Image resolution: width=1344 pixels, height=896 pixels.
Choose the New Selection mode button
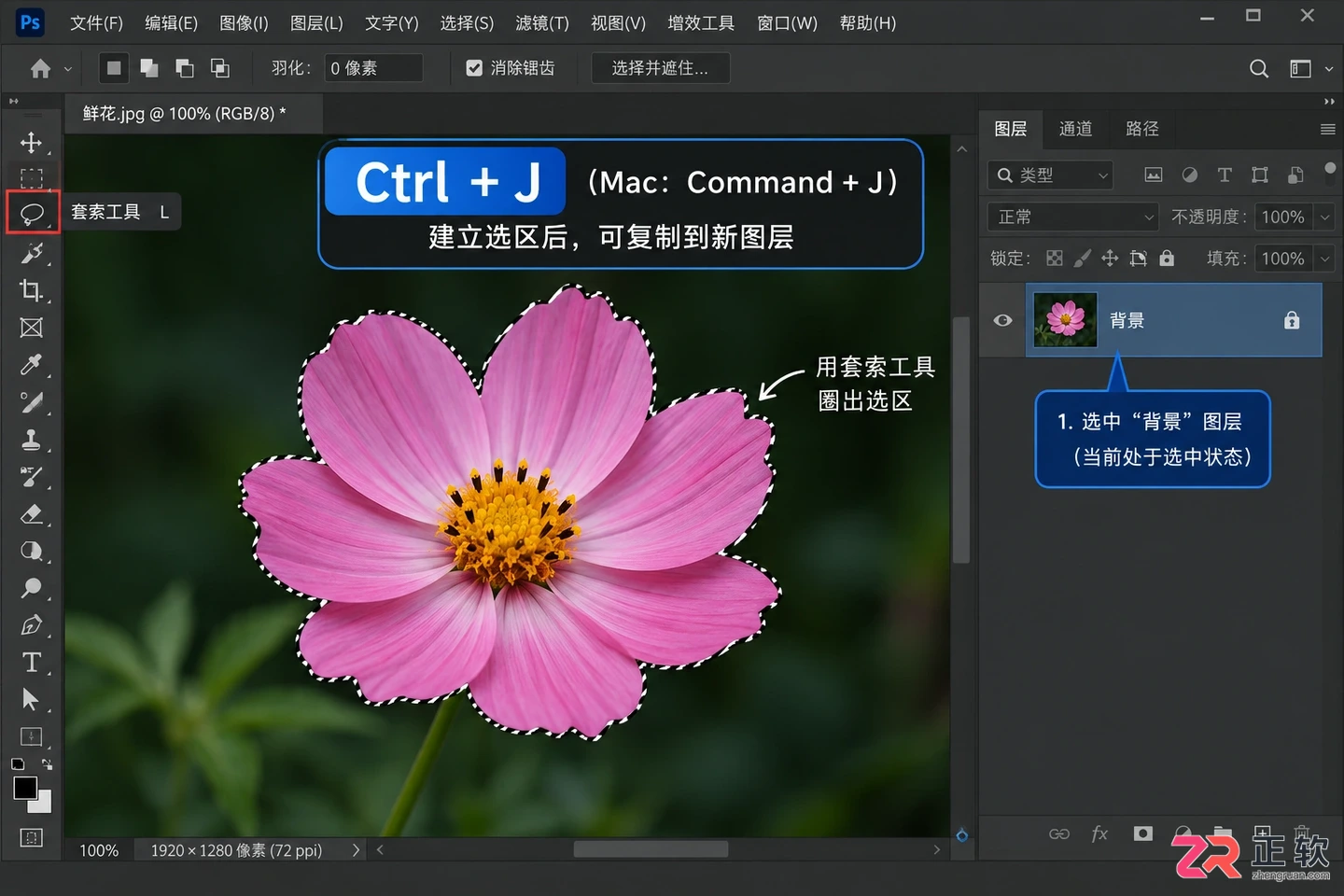pos(114,68)
